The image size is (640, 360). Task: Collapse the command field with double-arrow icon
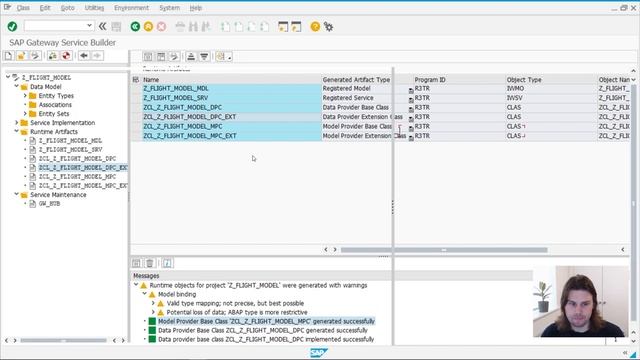102,27
